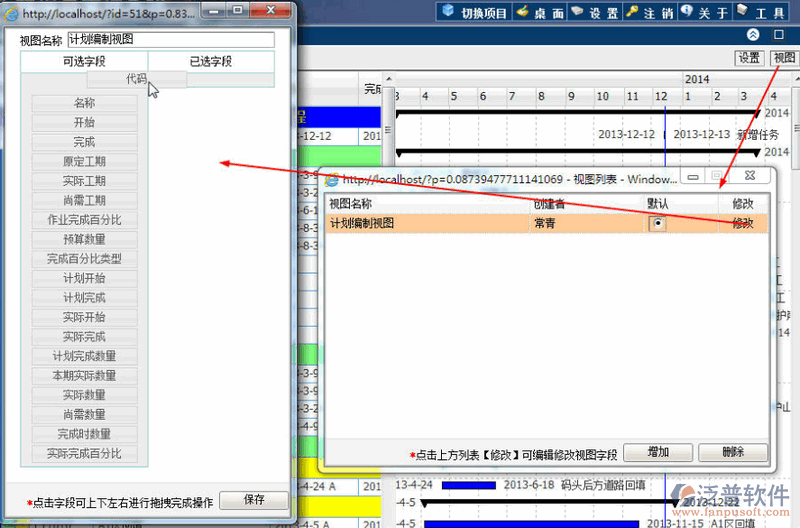This screenshot has height=528, width=800.
Task: Select the 完成 field
Action: [x=84, y=142]
